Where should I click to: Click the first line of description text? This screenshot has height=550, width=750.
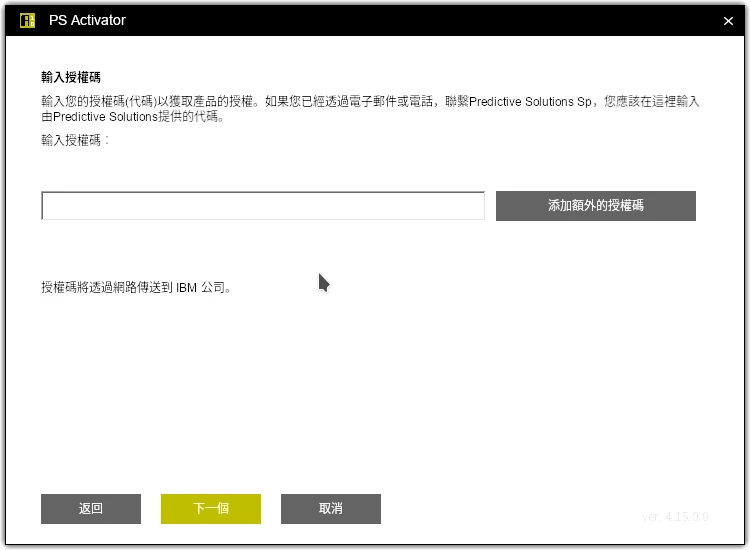tap(370, 102)
